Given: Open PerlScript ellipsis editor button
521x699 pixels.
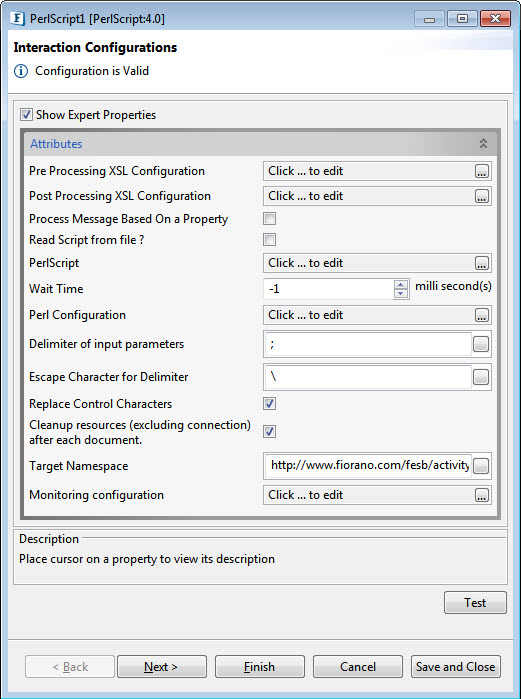Looking at the screenshot, I should click(x=481, y=263).
